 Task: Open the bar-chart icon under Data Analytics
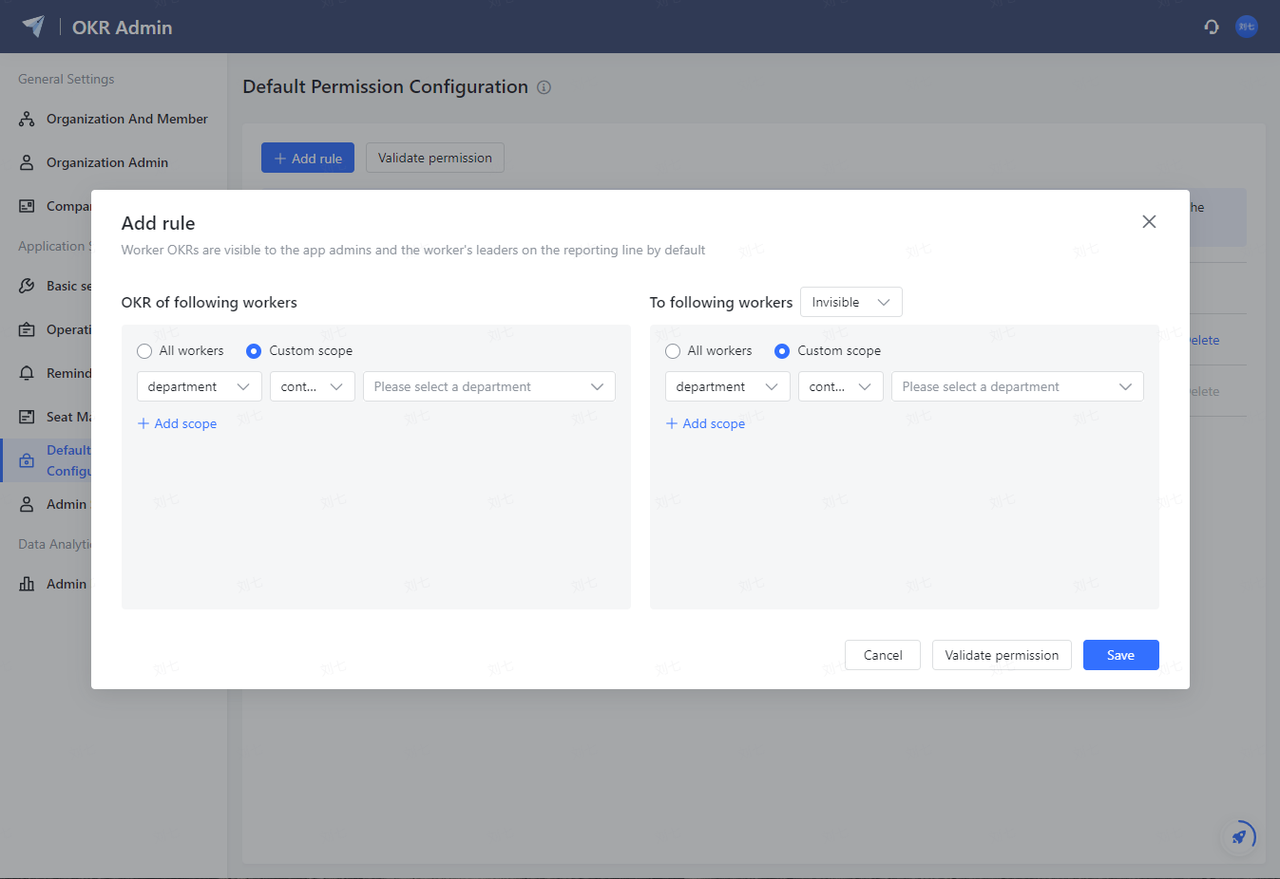25,583
